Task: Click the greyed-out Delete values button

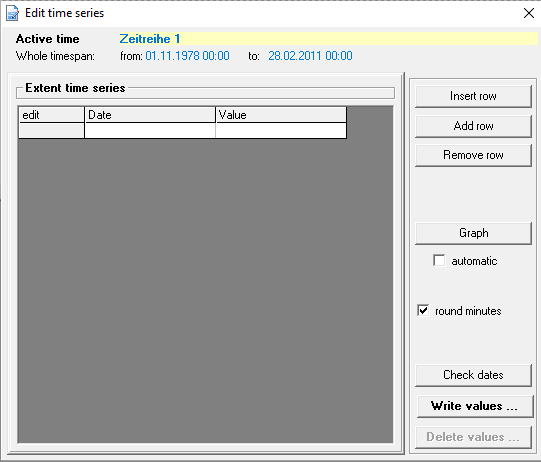Action: (473, 437)
